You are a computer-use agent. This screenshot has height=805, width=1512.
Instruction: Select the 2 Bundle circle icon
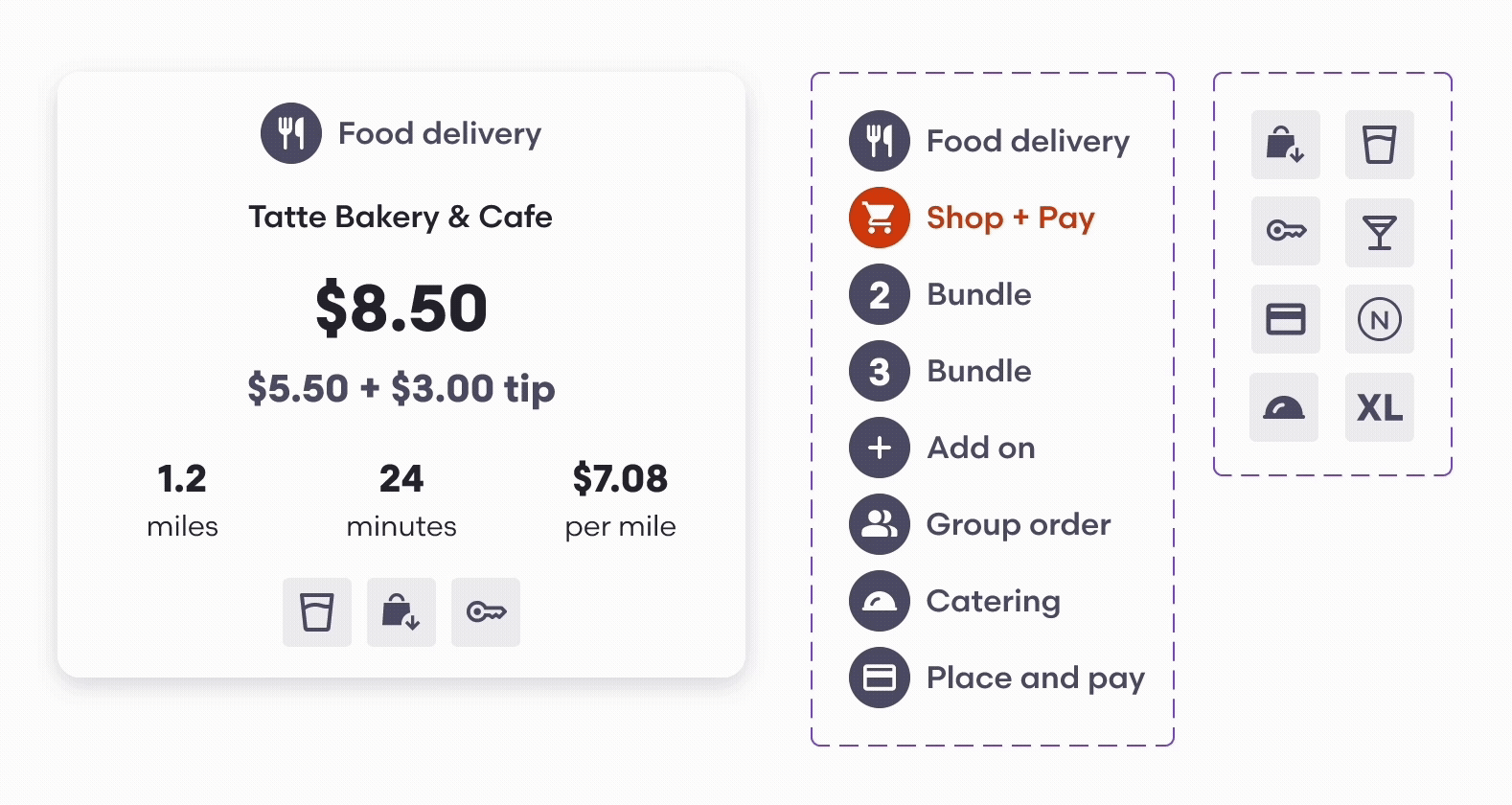click(879, 294)
